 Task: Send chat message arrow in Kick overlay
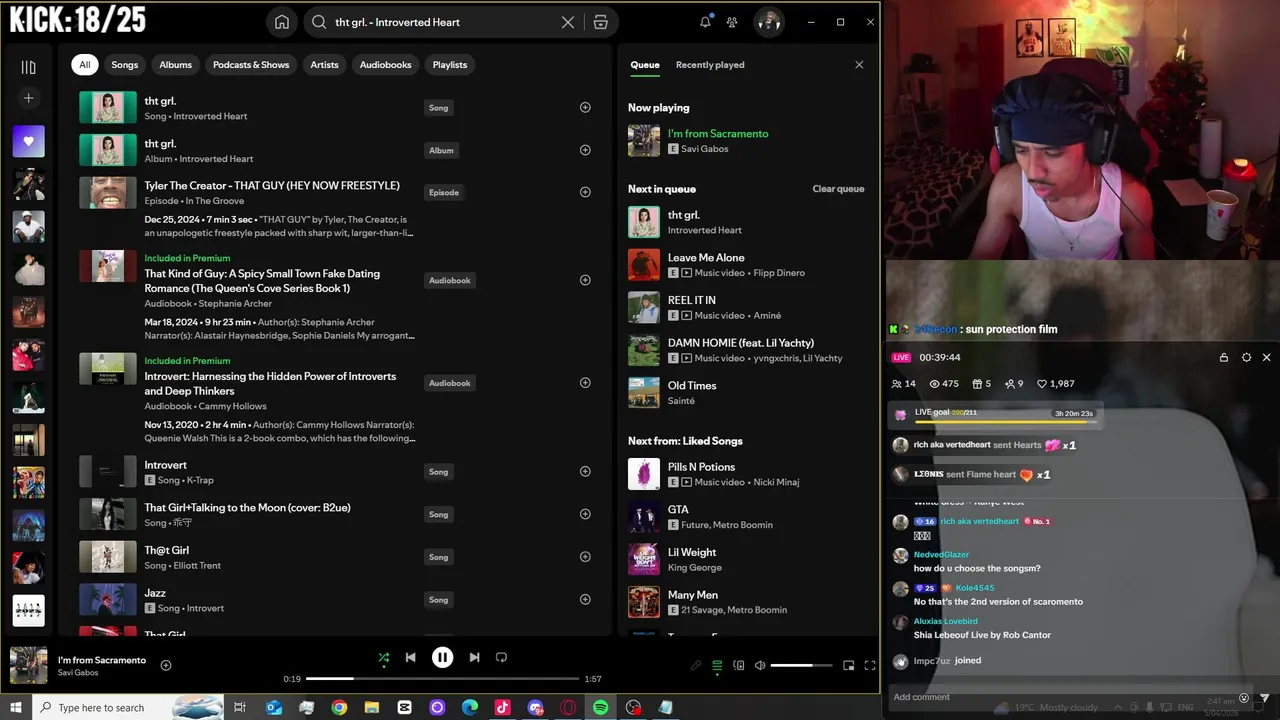[1265, 698]
